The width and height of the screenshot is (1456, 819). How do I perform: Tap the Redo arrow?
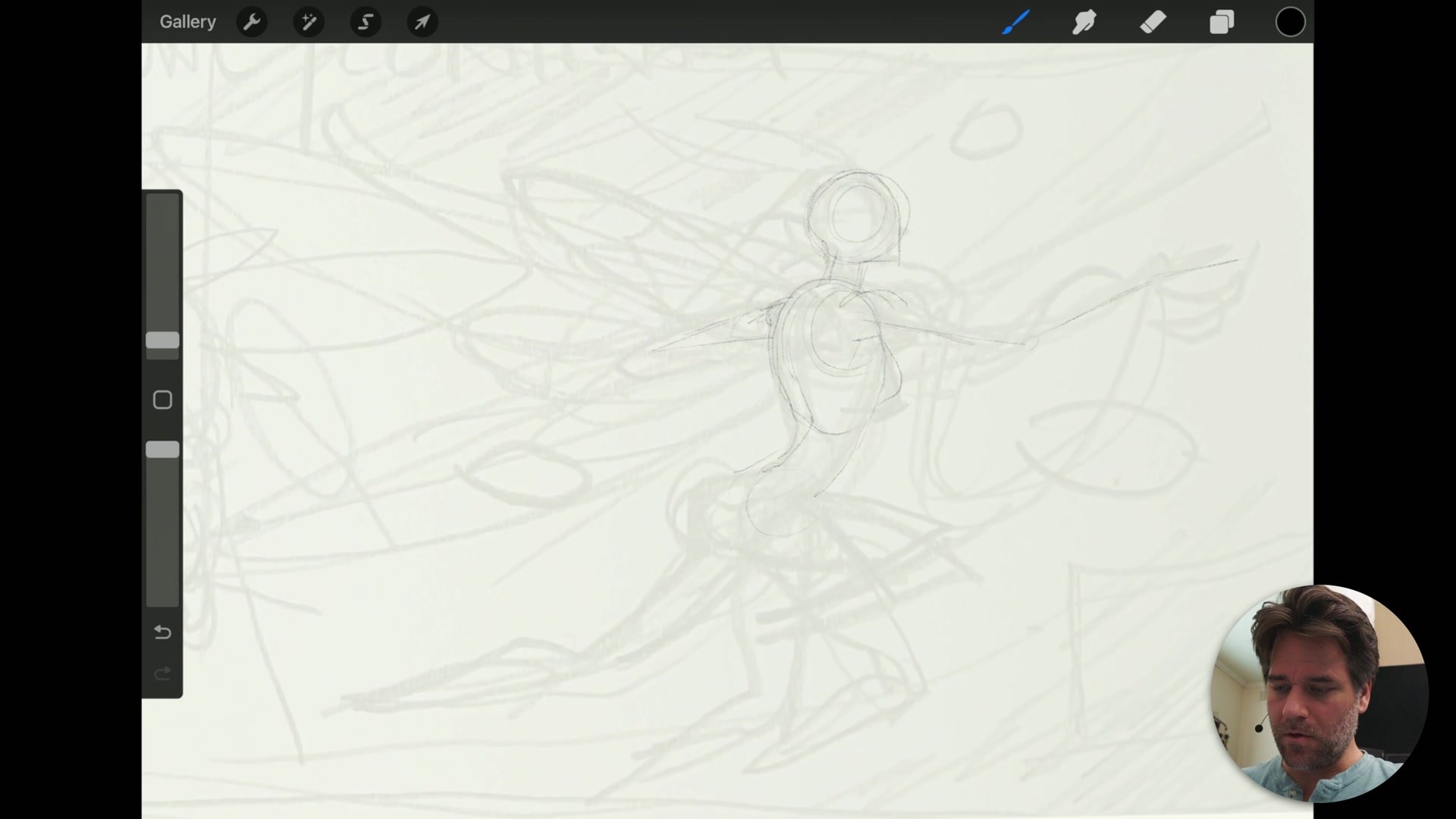pyautogui.click(x=162, y=673)
